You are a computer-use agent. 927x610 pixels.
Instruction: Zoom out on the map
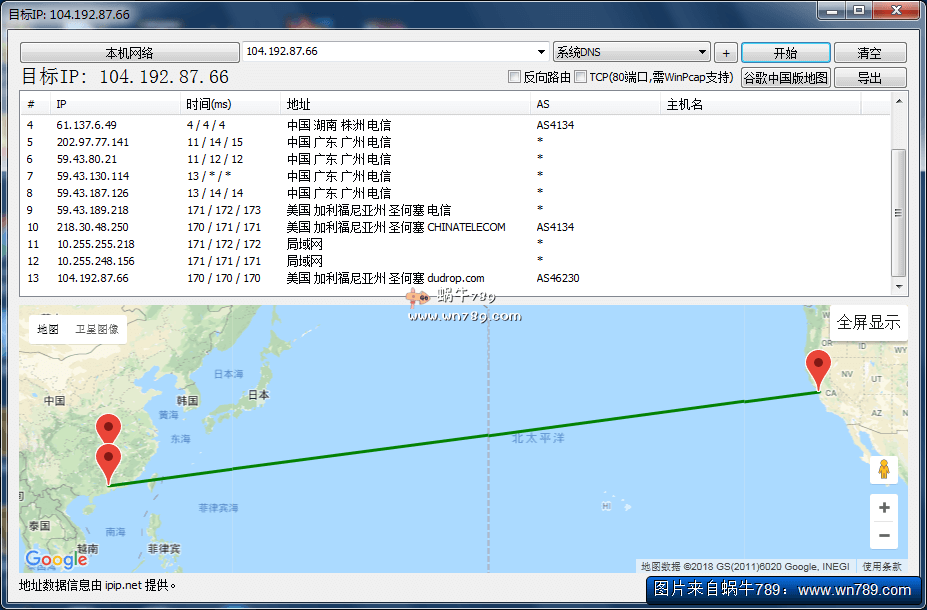pyautogui.click(x=883, y=536)
